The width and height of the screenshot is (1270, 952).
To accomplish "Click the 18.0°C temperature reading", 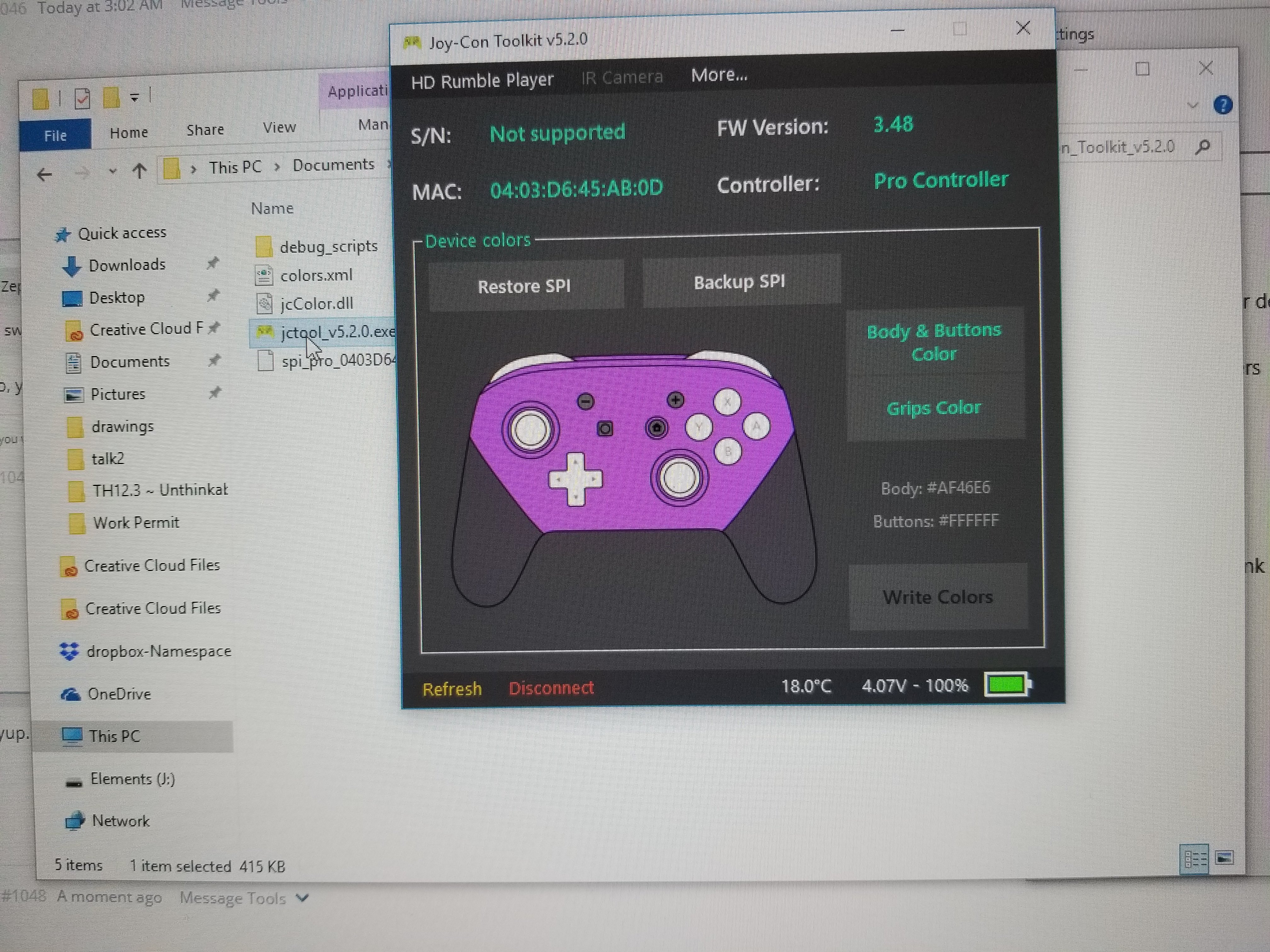I will coord(806,686).
